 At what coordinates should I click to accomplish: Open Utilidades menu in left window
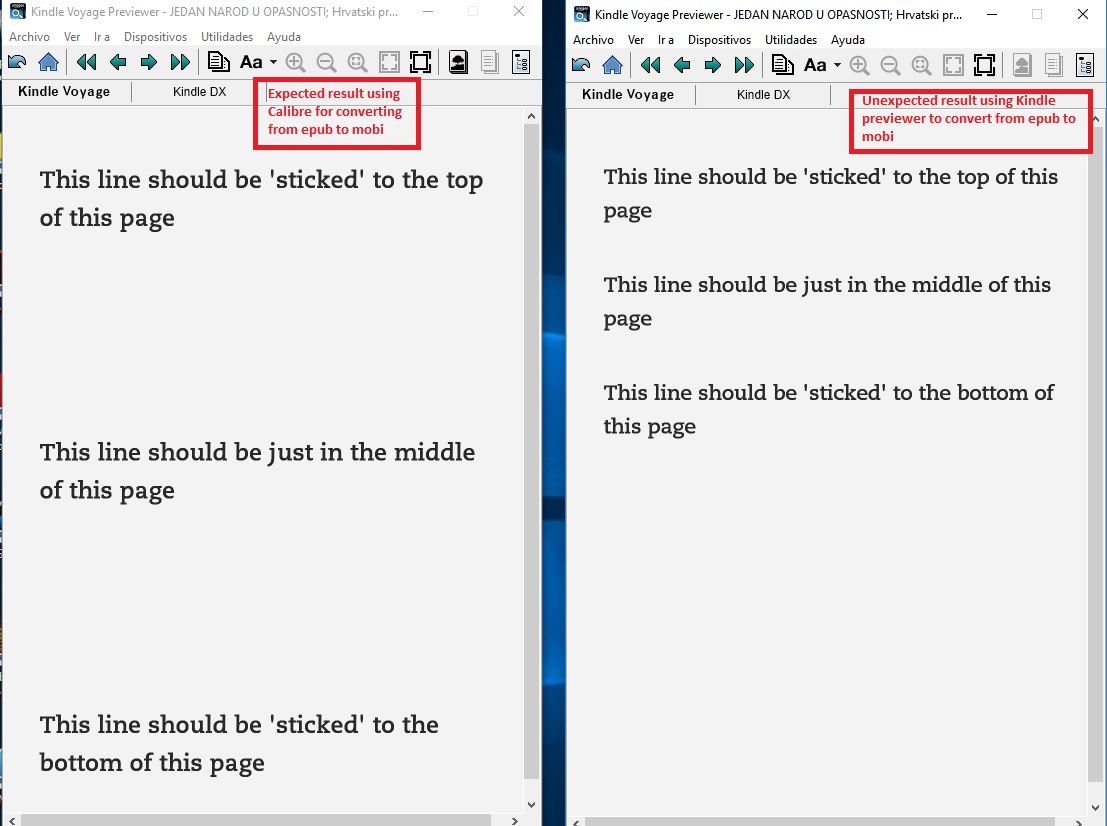pos(227,37)
